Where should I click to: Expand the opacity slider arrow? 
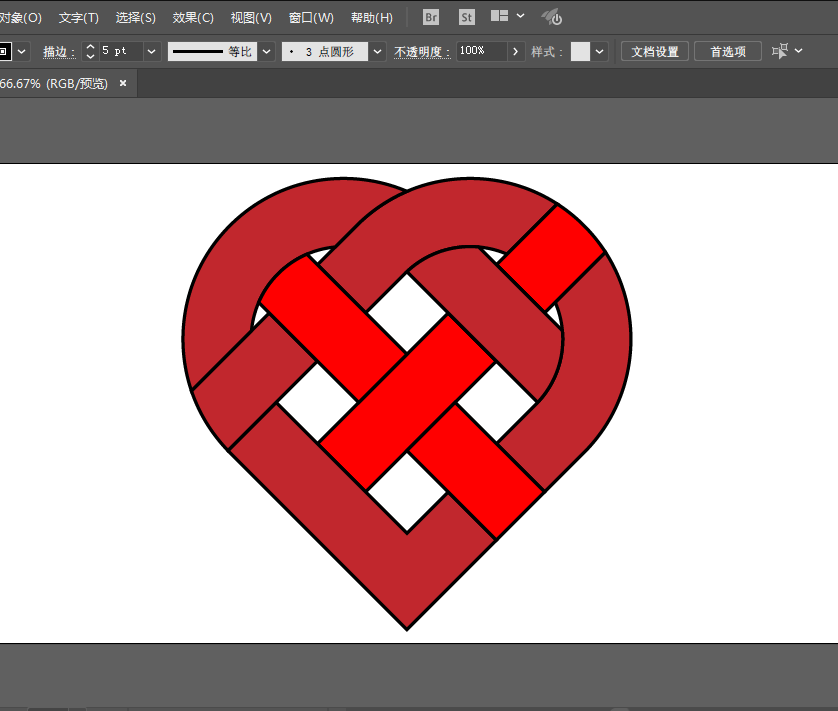pyautogui.click(x=516, y=51)
